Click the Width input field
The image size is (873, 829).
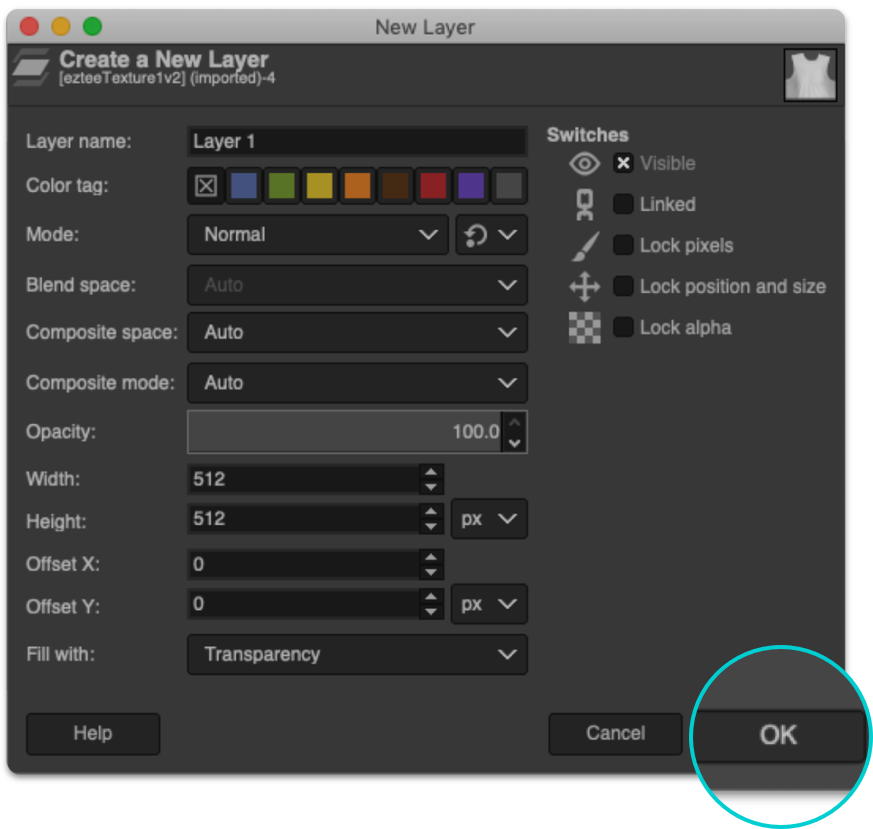tap(304, 479)
